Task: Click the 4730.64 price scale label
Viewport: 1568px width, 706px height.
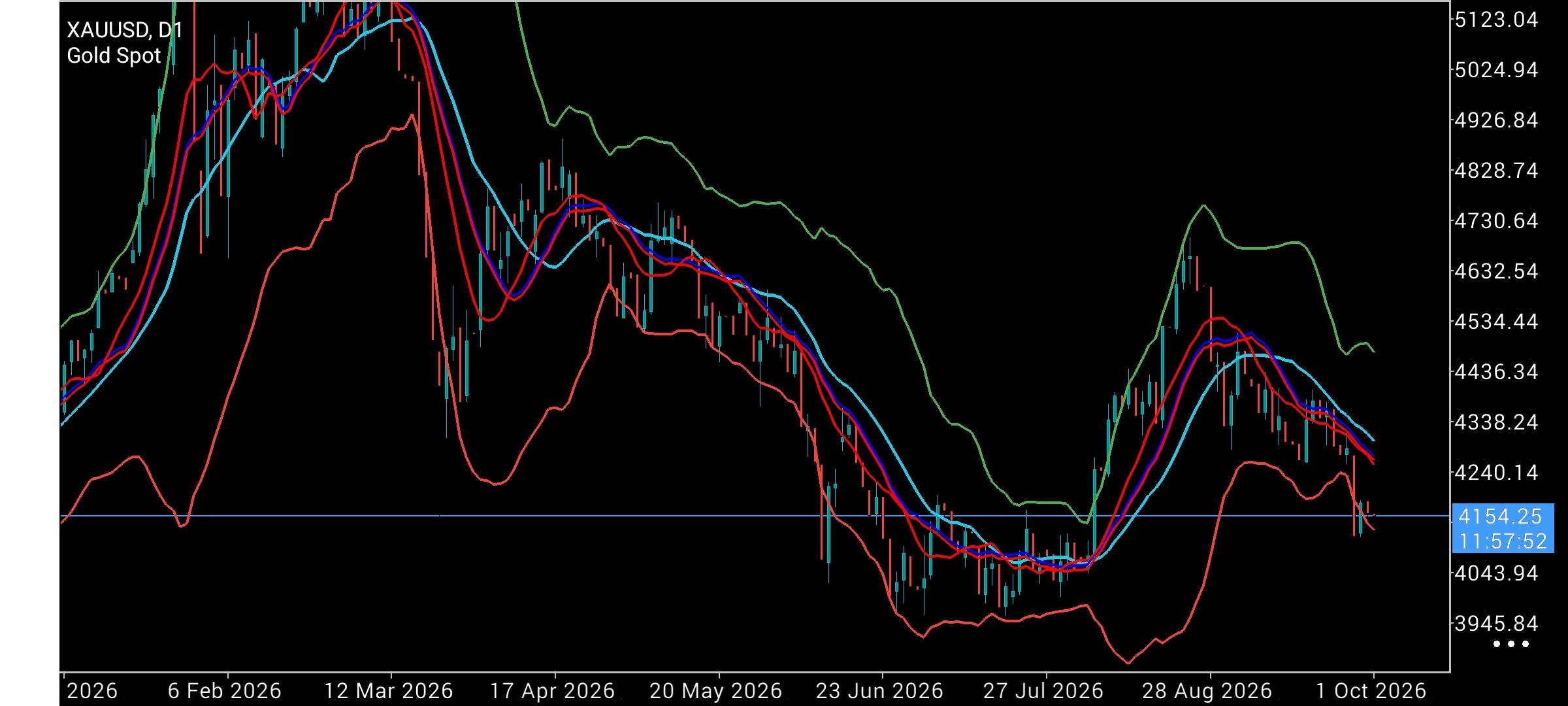Action: tap(1496, 221)
